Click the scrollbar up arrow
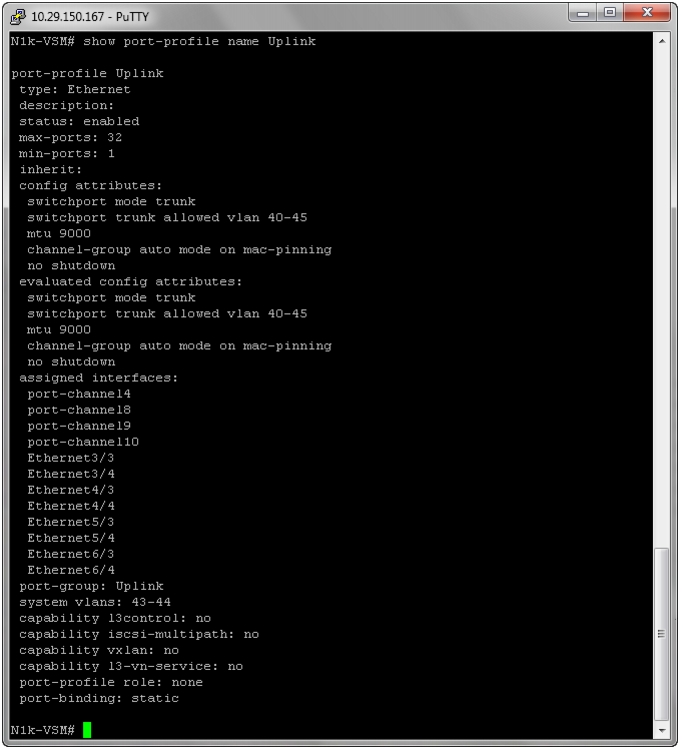 662,41
